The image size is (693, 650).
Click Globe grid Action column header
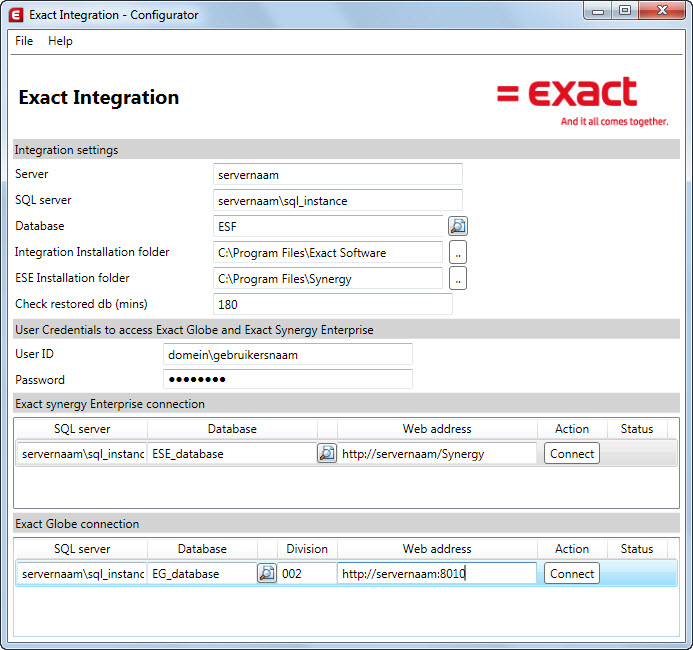572,549
